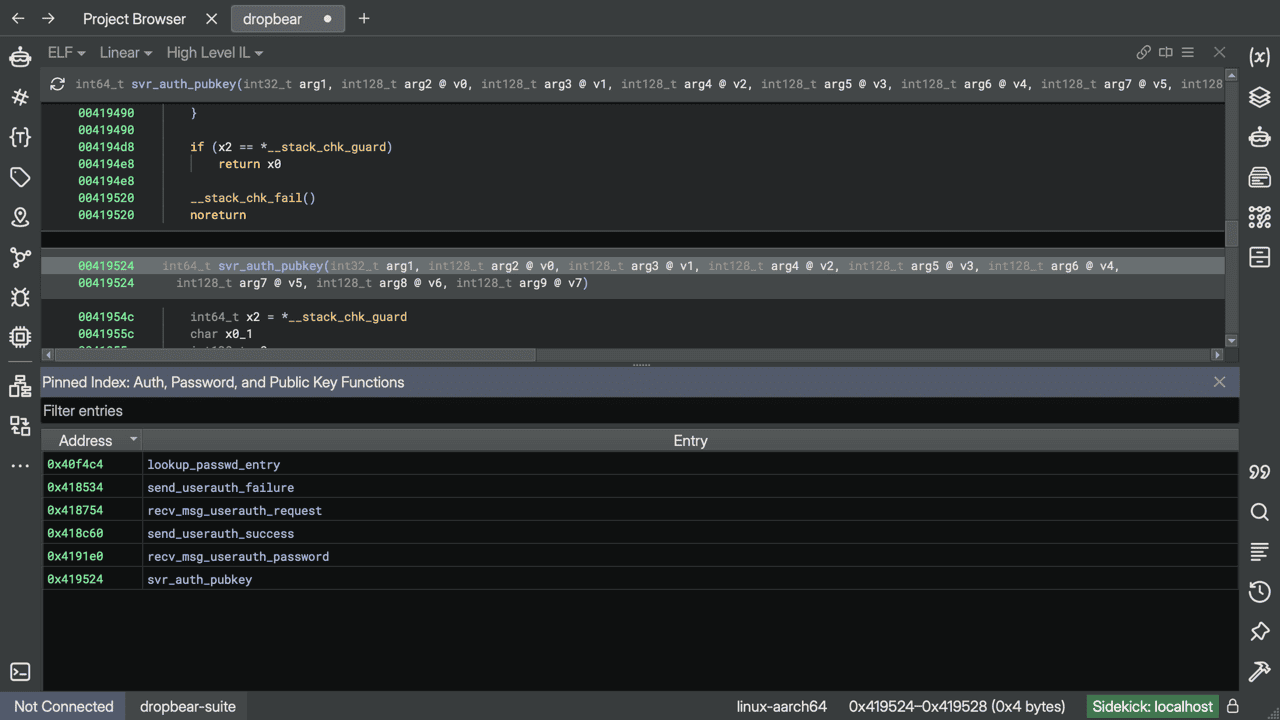This screenshot has width=1280, height=720.
Task: Close the code view pane
Action: coord(1219,52)
